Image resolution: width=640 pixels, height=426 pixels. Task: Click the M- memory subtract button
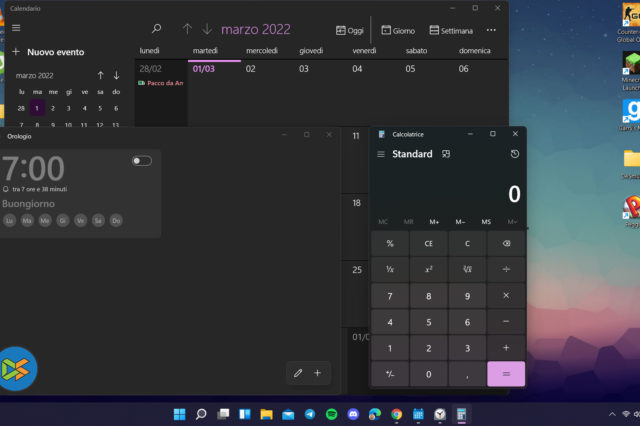(460, 222)
